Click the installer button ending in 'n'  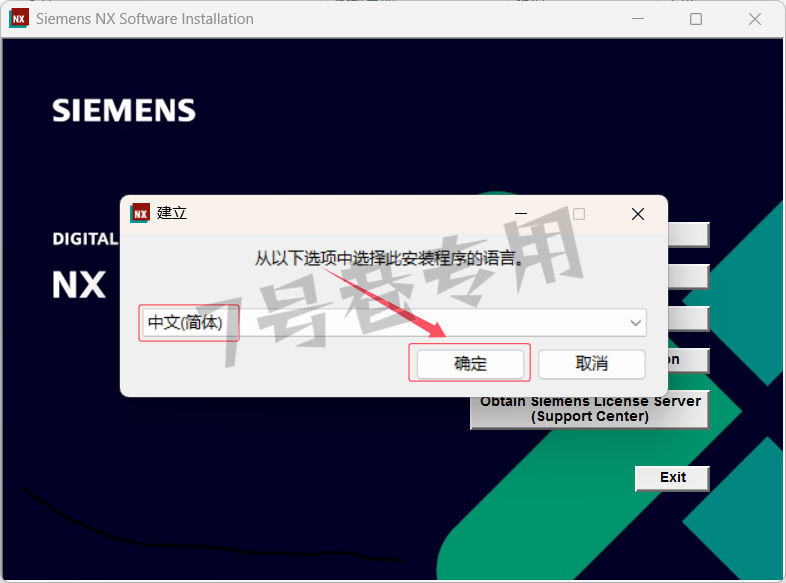click(x=689, y=360)
